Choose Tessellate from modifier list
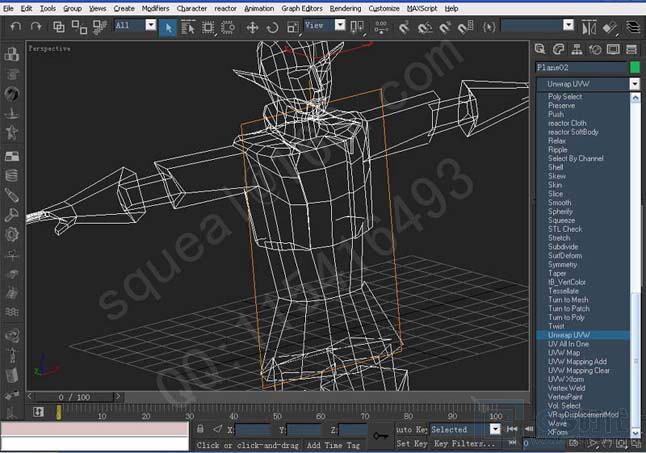 pyautogui.click(x=563, y=291)
